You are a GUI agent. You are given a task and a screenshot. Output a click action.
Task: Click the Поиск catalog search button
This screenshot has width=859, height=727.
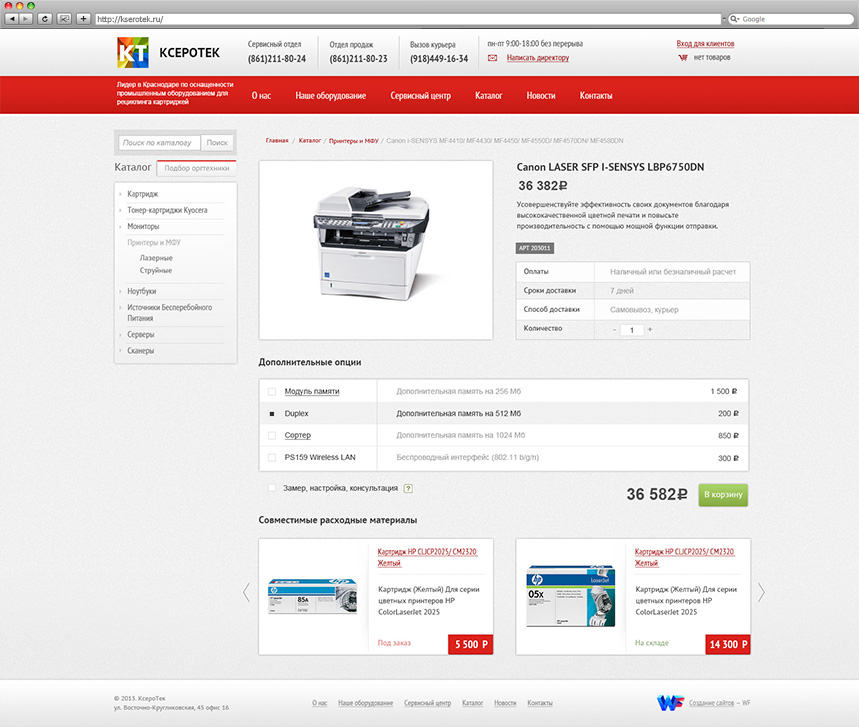coord(217,142)
